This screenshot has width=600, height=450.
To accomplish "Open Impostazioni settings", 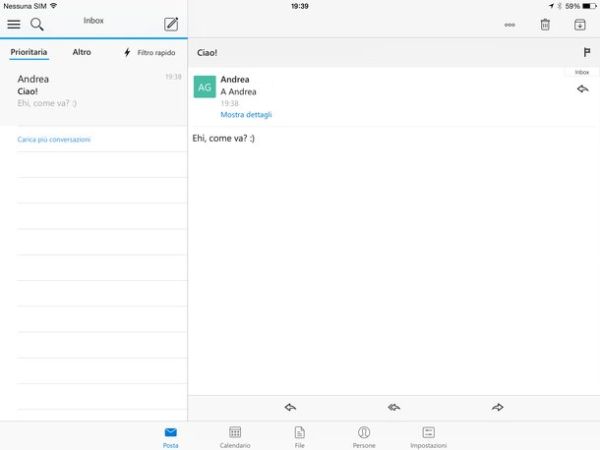I will [428, 436].
